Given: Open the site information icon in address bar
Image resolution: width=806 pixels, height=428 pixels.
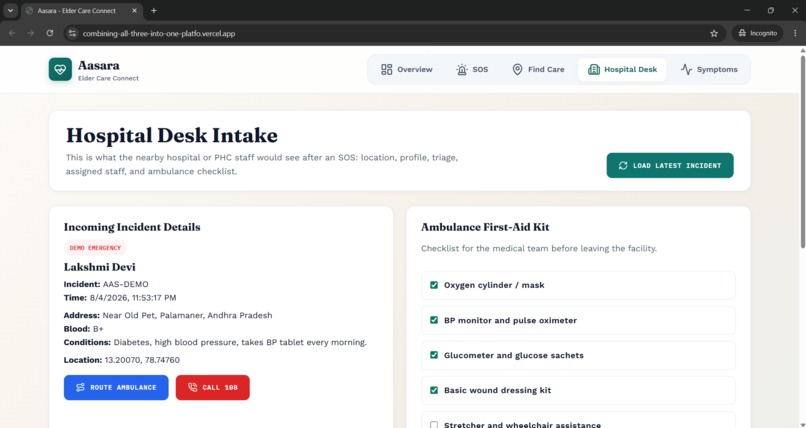Looking at the screenshot, I should pyautogui.click(x=72, y=33).
